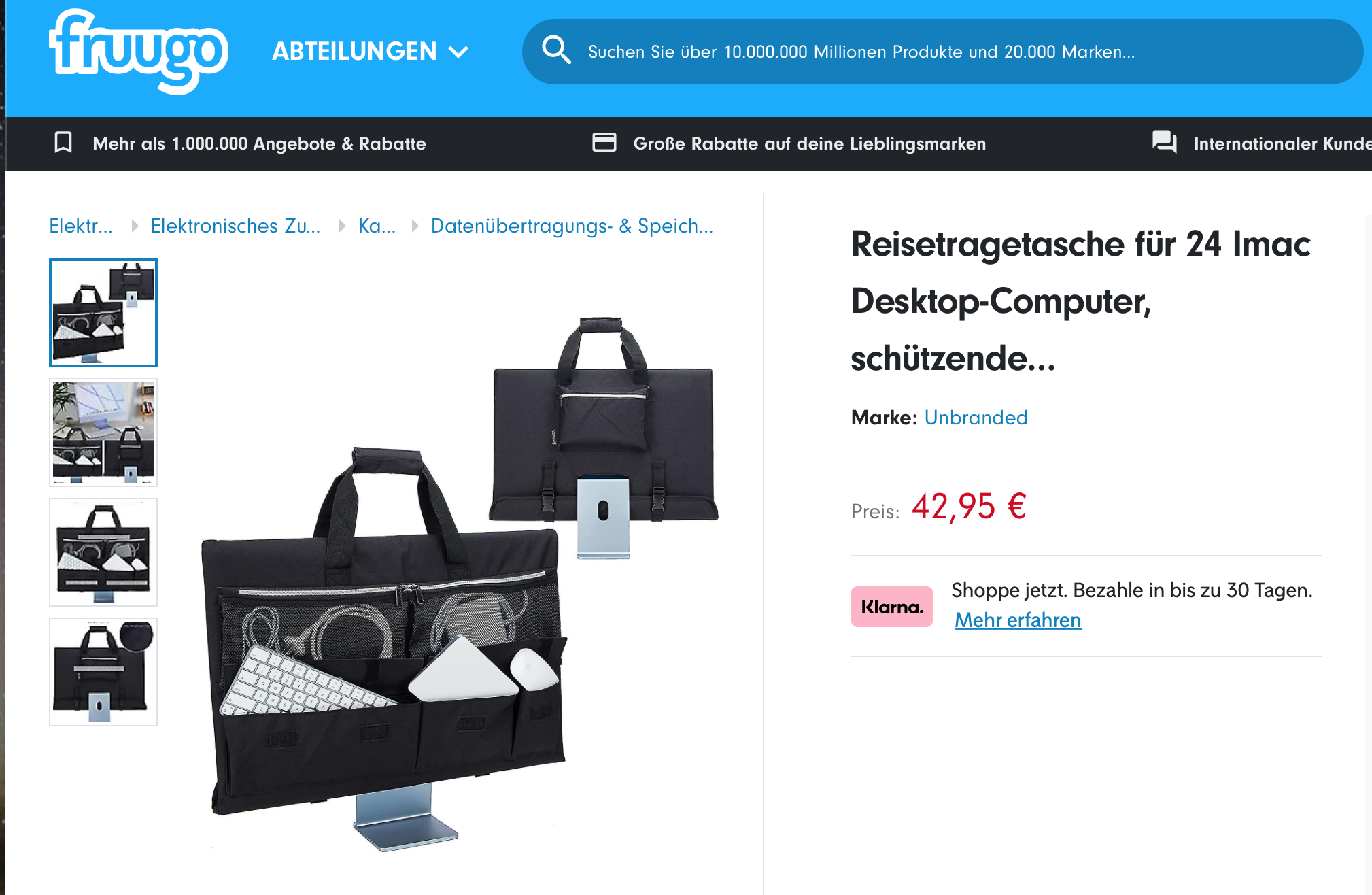Open Datenübertragungs- & Speich... breadcrumb
1372x895 pixels.
tap(572, 226)
